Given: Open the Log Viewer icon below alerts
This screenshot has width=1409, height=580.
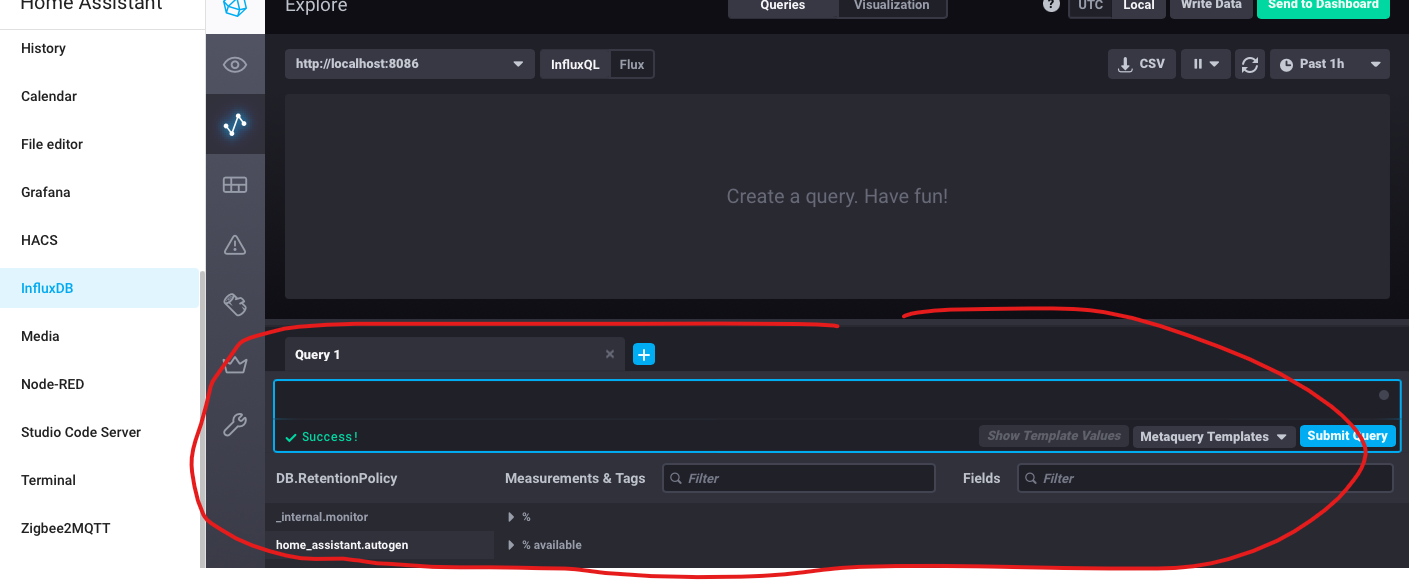Looking at the screenshot, I should [x=235, y=304].
